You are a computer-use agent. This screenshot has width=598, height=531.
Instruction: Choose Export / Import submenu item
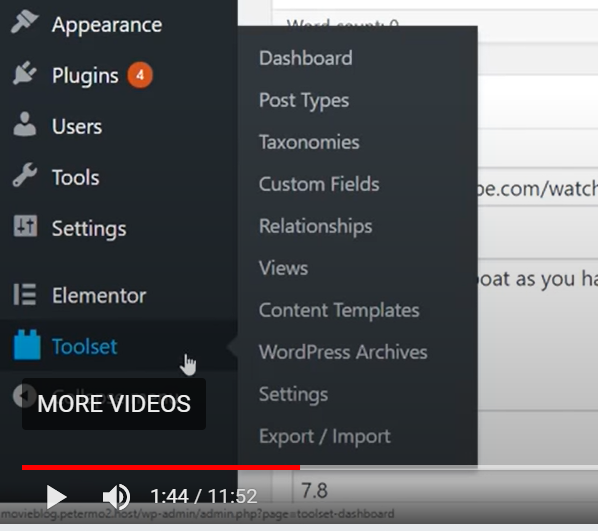click(325, 436)
